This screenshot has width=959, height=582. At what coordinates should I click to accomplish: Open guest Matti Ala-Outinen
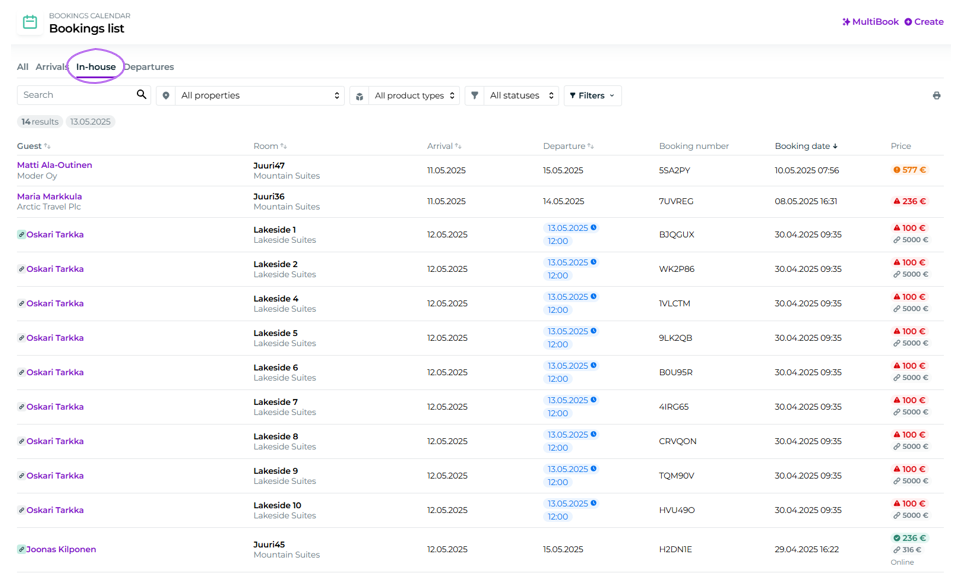54,165
